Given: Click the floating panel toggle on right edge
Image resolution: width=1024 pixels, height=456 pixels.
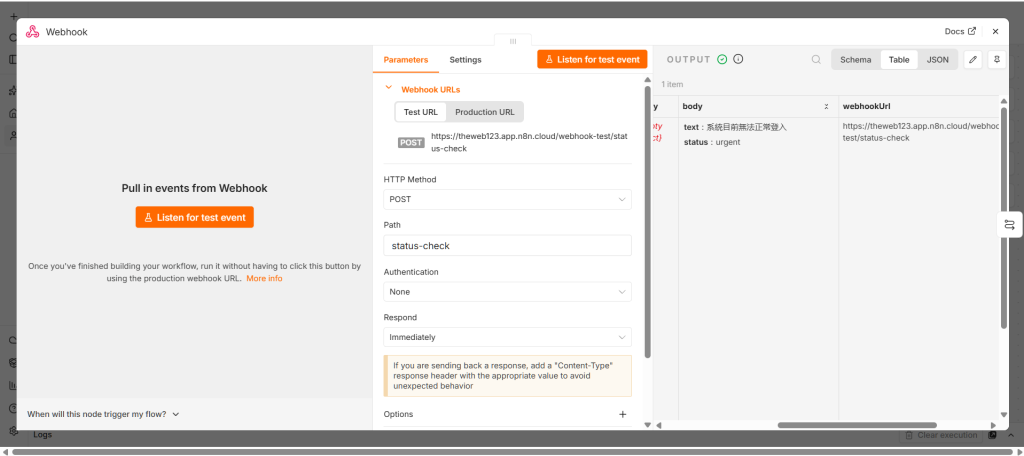Looking at the screenshot, I should (1010, 225).
